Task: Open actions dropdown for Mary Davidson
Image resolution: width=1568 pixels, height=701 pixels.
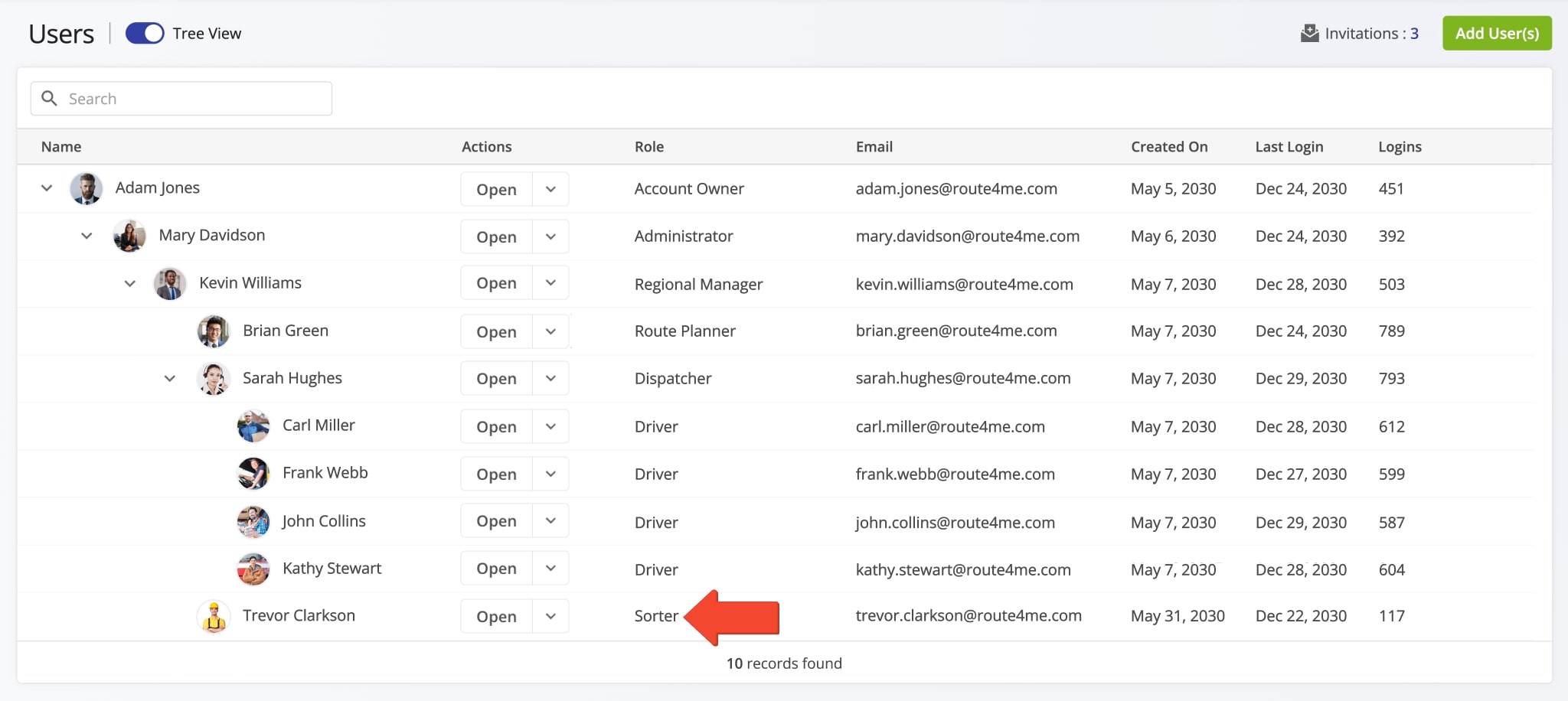Action: (550, 236)
